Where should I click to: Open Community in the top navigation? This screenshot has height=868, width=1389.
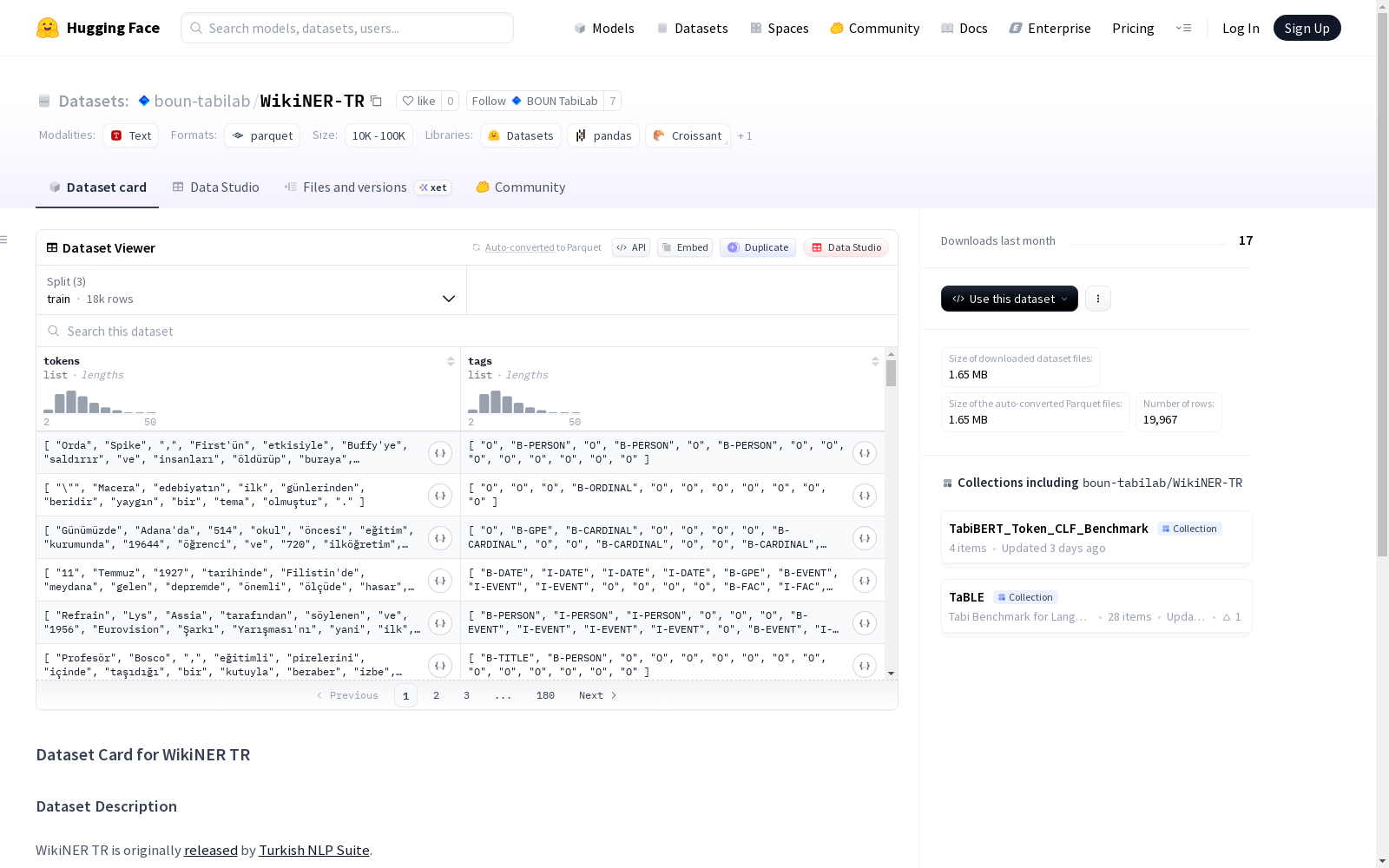pos(875,28)
